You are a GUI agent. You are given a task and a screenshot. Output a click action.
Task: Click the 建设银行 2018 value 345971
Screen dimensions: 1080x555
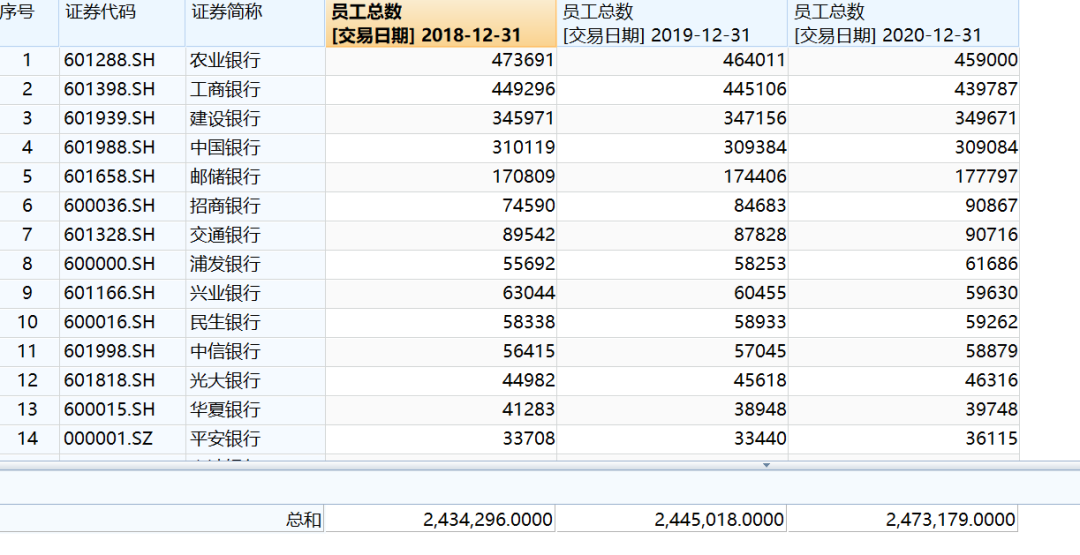click(518, 118)
